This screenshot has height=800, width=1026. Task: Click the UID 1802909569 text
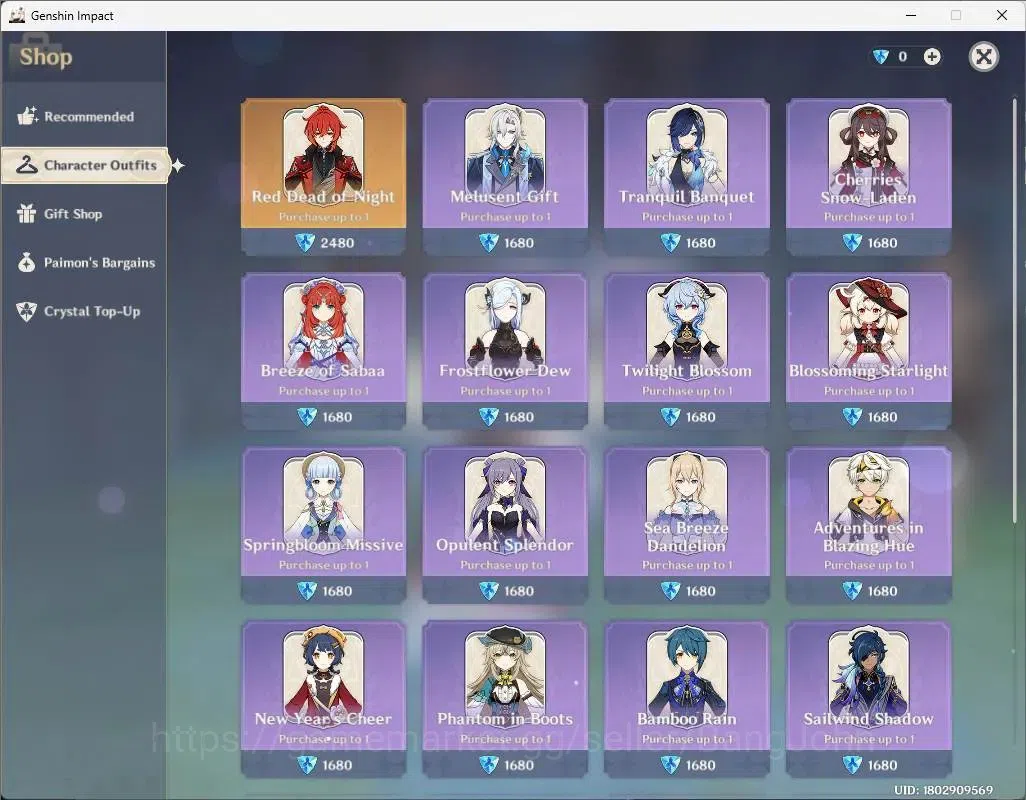coord(944,790)
